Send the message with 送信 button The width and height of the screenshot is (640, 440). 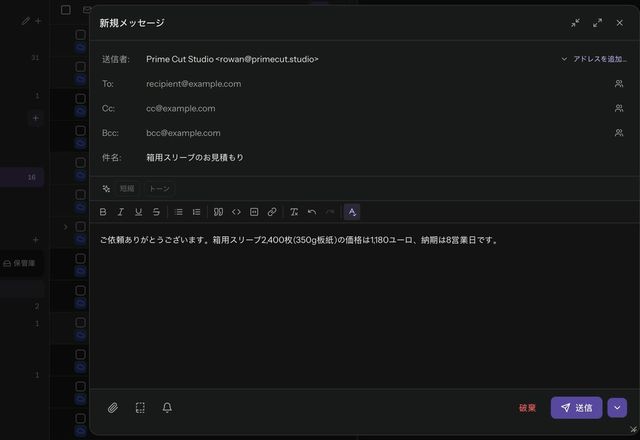tap(576, 407)
